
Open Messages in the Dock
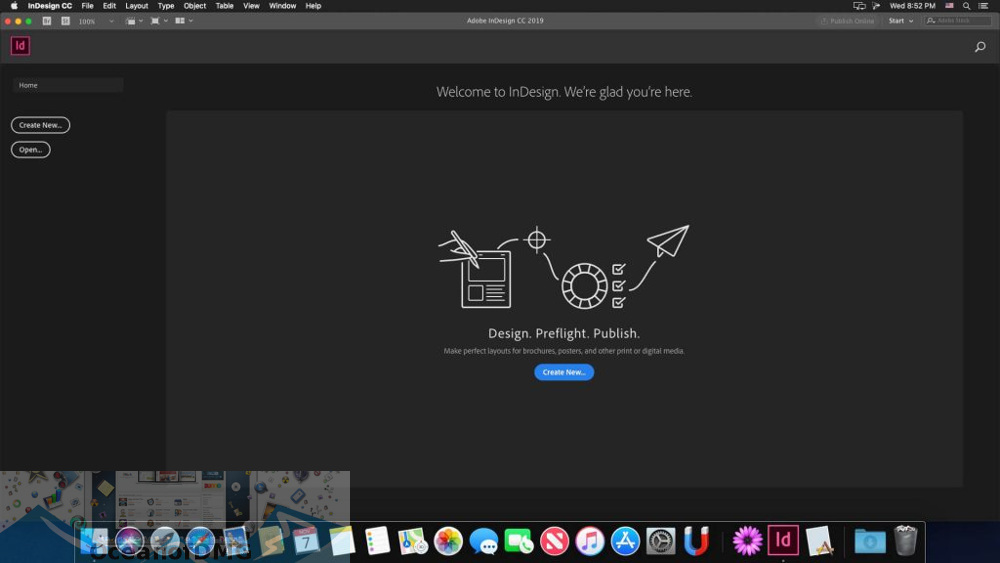pyautogui.click(x=483, y=542)
